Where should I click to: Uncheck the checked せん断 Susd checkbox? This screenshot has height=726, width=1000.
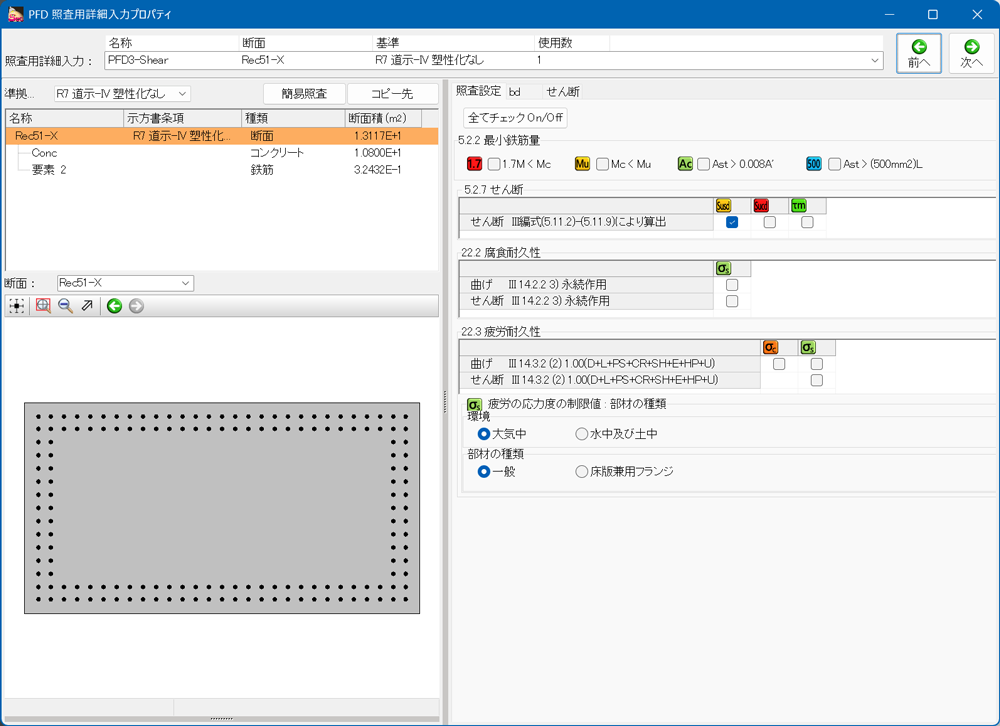click(x=732, y=223)
